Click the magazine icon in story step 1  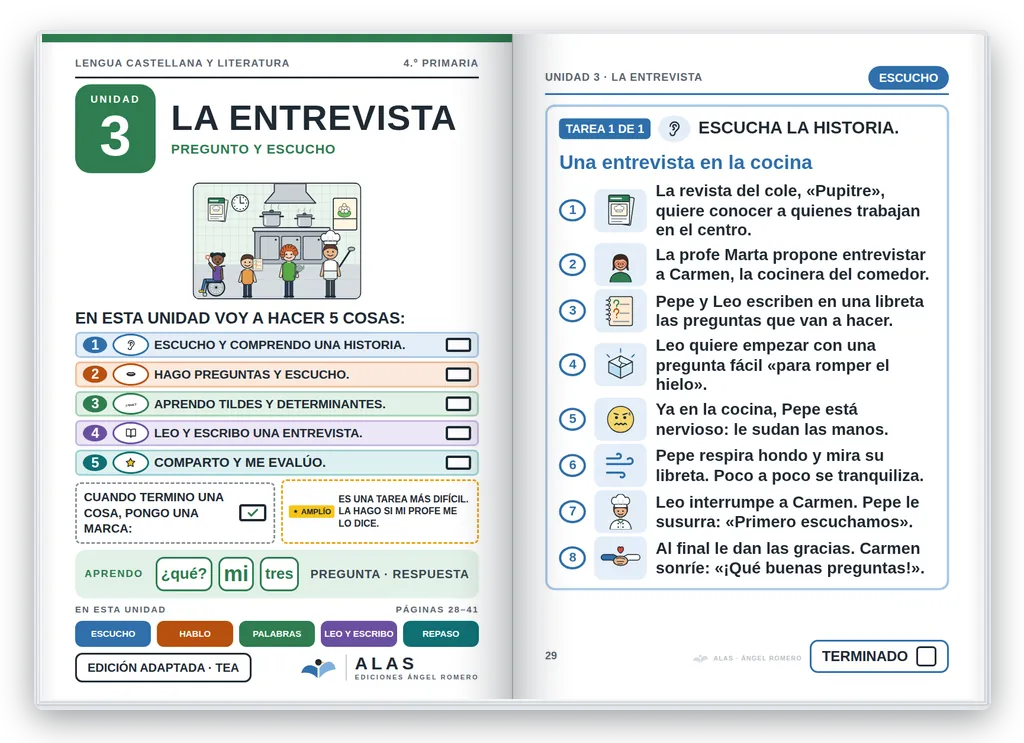pyautogui.click(x=620, y=210)
